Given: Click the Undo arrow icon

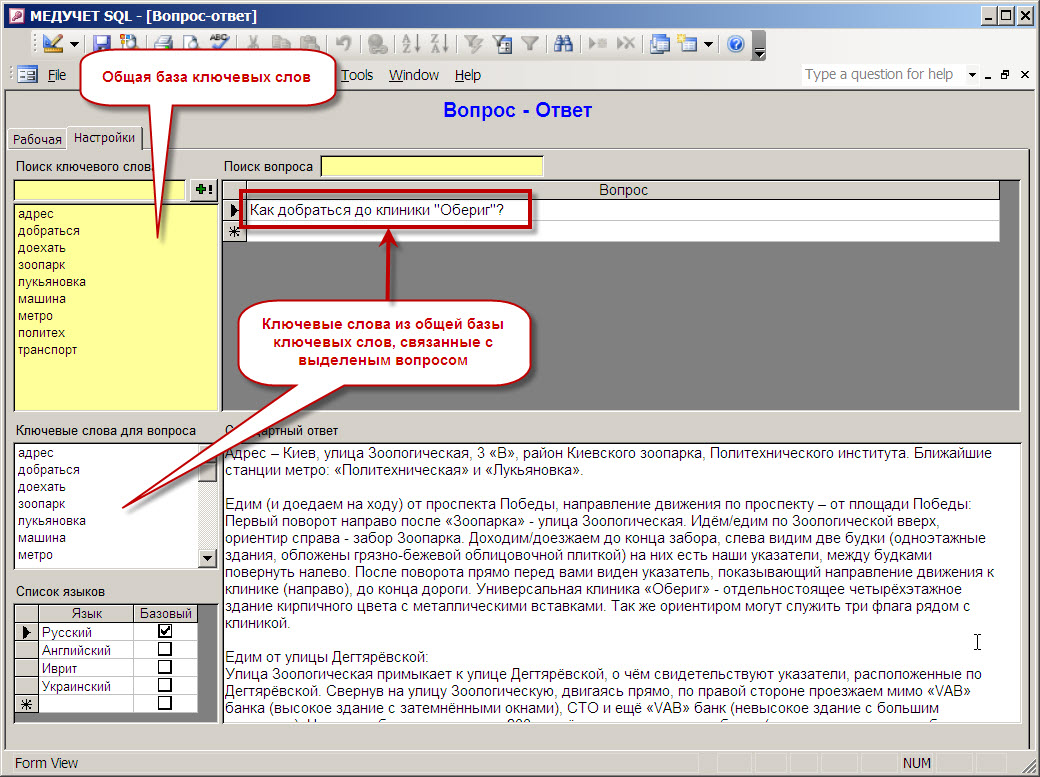Looking at the screenshot, I should [343, 44].
